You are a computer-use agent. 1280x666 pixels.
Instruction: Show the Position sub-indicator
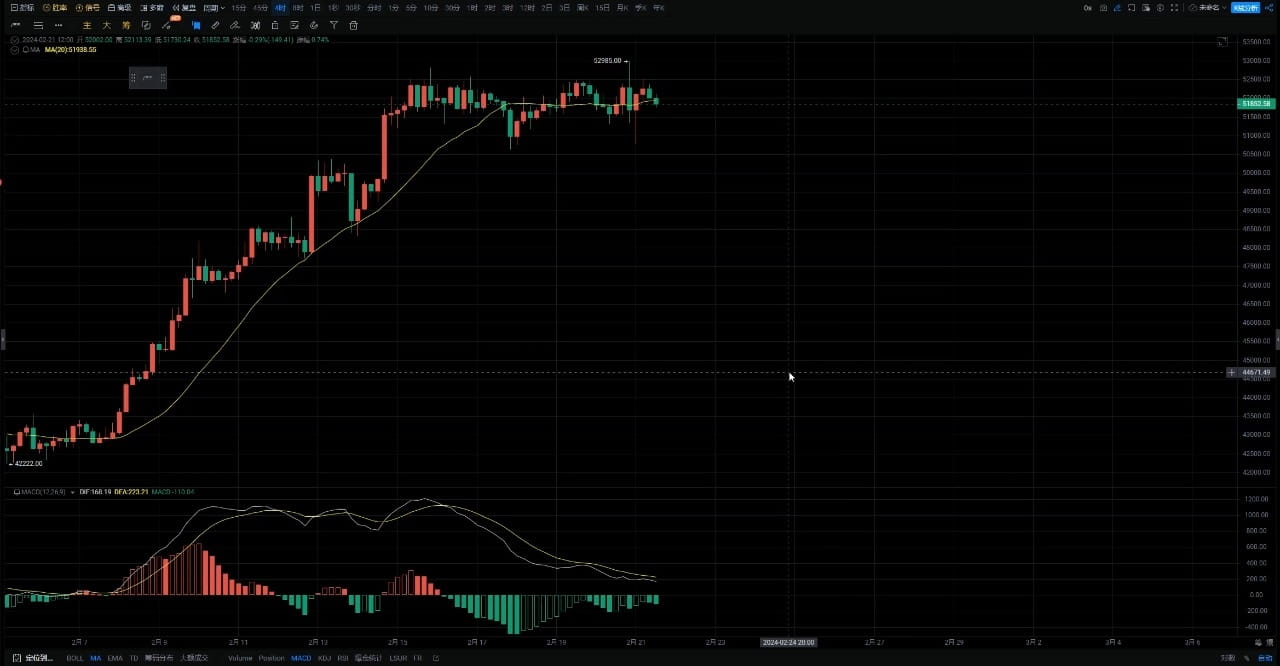click(271, 658)
